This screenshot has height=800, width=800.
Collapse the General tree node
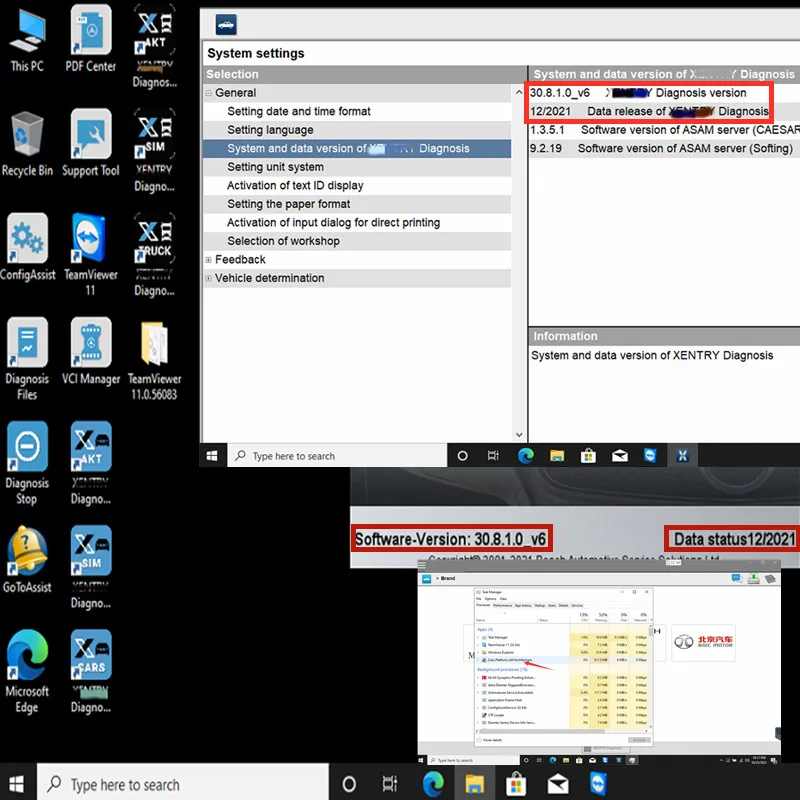(x=208, y=93)
